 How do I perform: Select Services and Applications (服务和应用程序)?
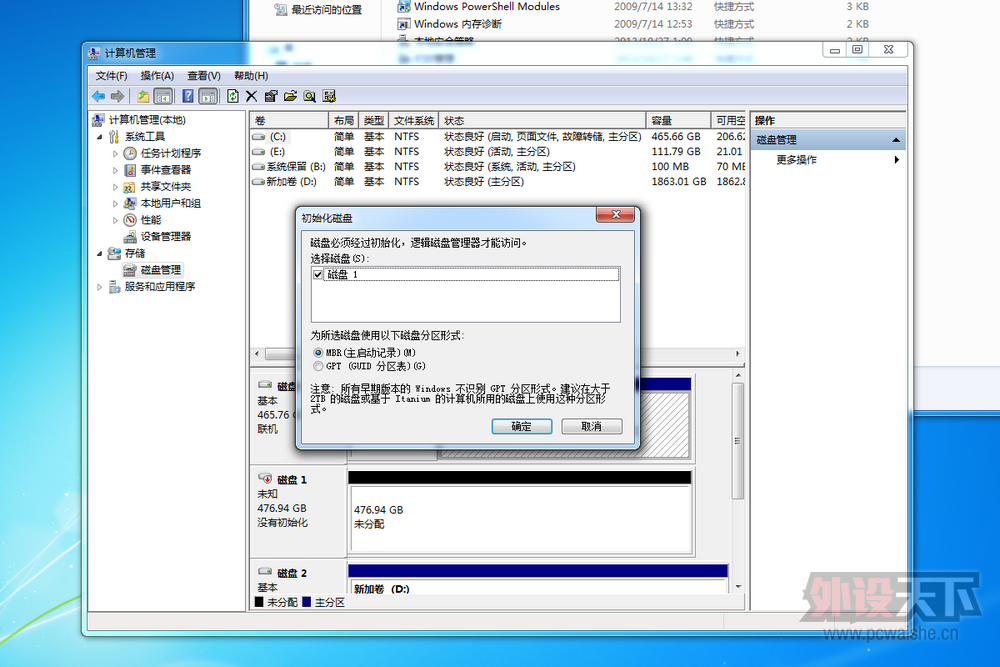tap(159, 286)
